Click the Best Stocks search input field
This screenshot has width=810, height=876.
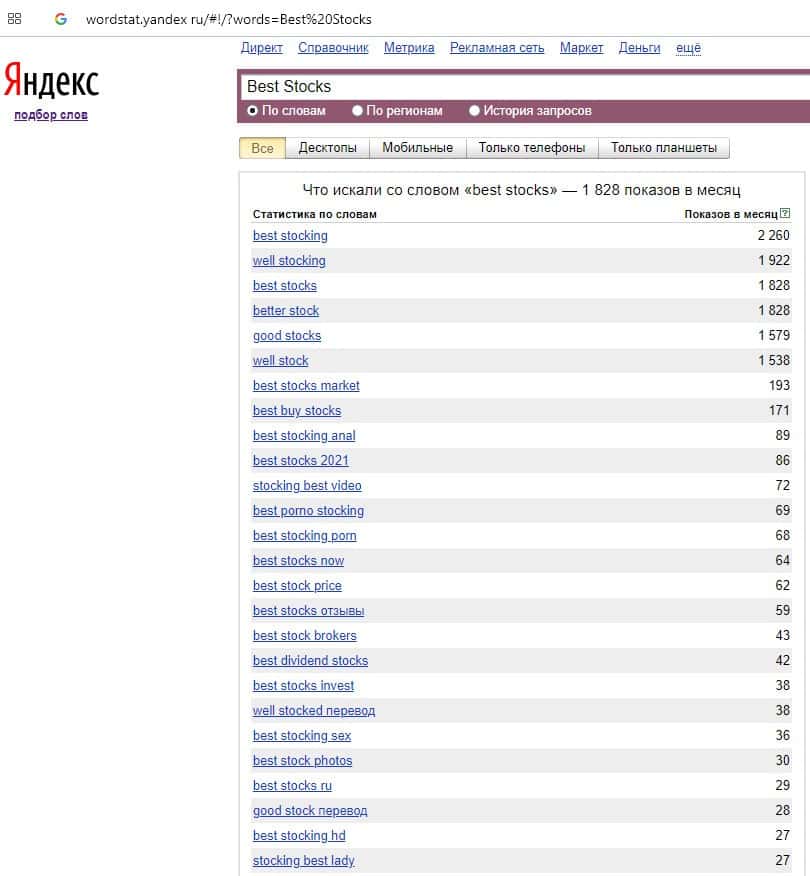(525, 87)
